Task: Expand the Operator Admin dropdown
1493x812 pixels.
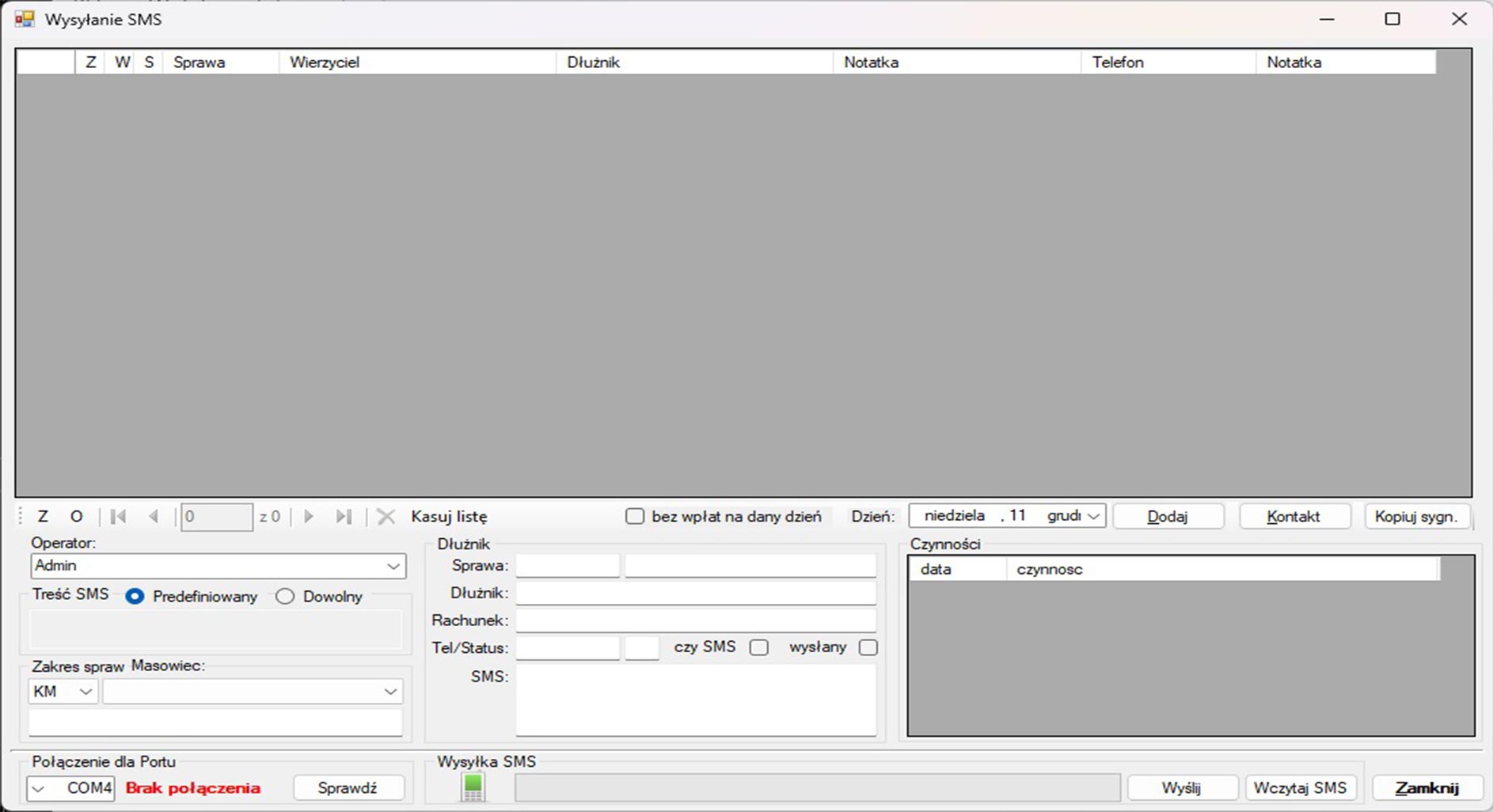Action: (393, 566)
